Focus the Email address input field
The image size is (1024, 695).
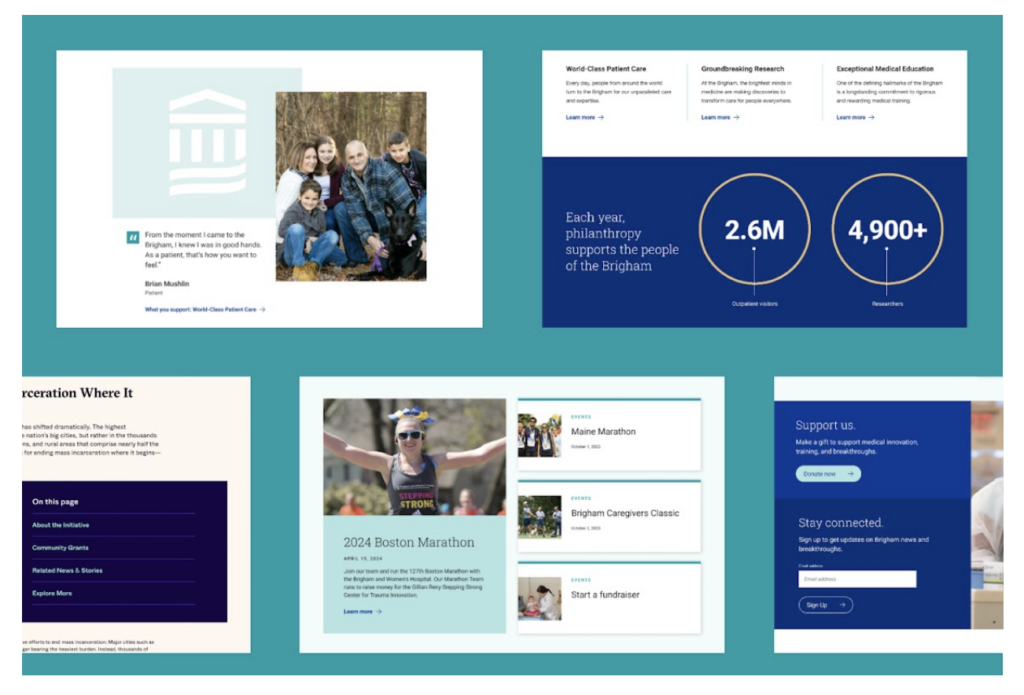click(x=857, y=579)
